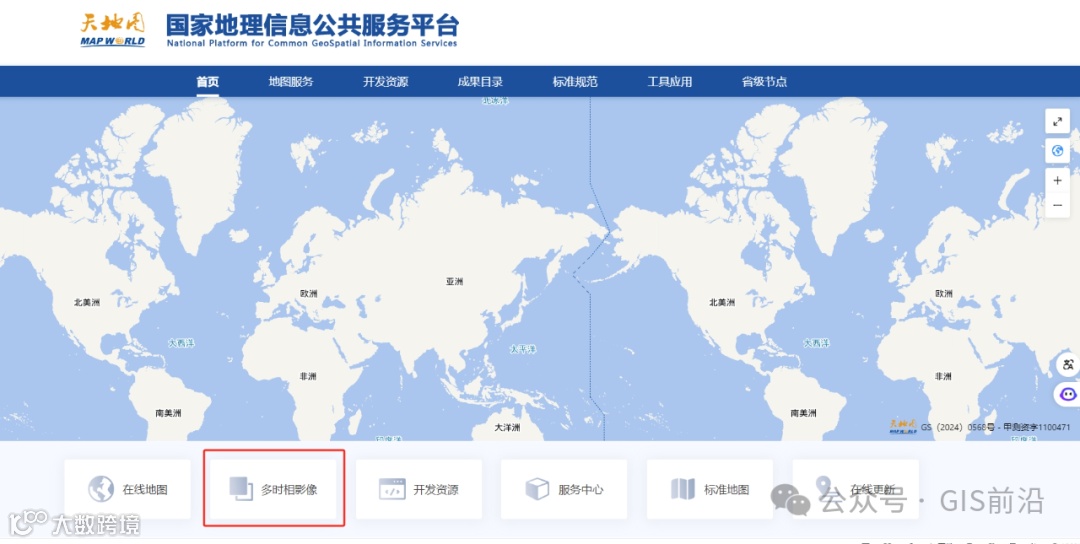The height and width of the screenshot is (544, 1080).
Task: Click the 亚洲 label on the map
Action: click(x=455, y=282)
